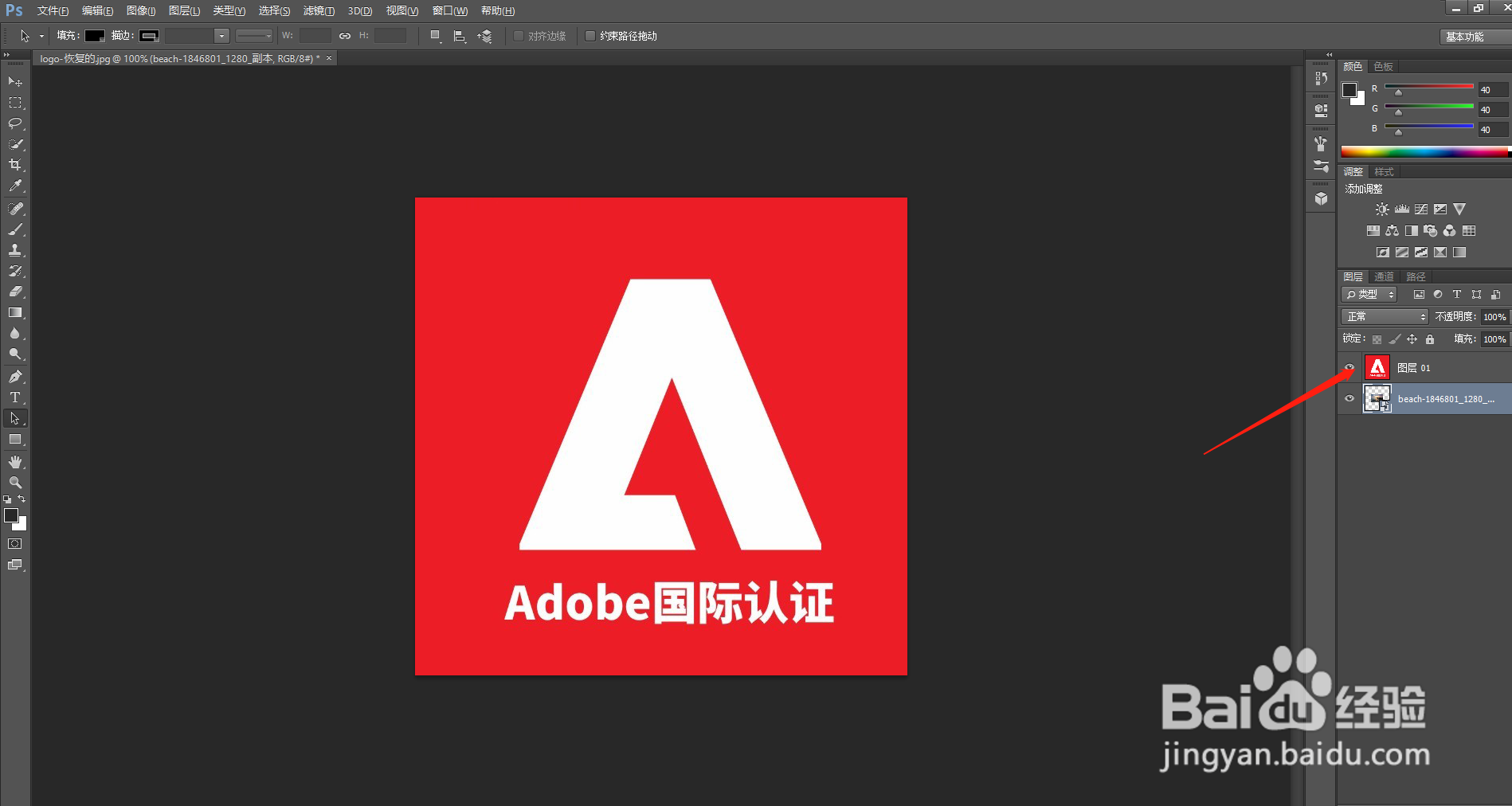
Task: Open the layer filter 类型 dropdown
Action: [x=1369, y=295]
